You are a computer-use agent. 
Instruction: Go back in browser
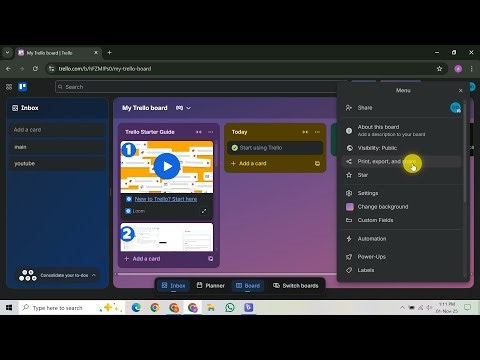click(x=8, y=69)
